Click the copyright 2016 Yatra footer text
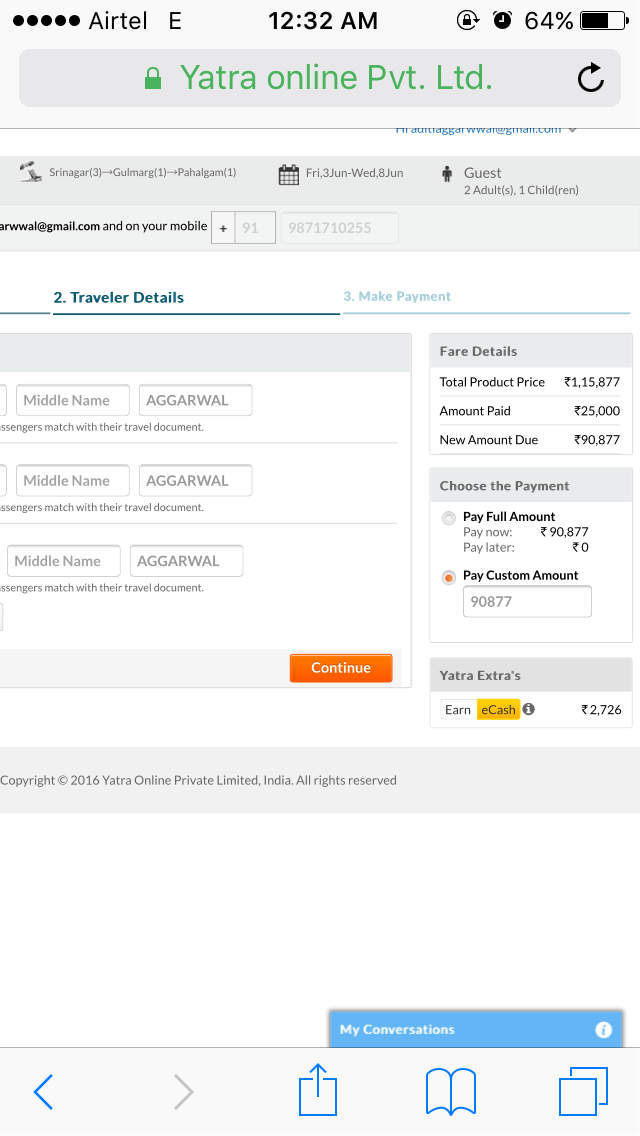The image size is (640, 1136). pos(199,780)
